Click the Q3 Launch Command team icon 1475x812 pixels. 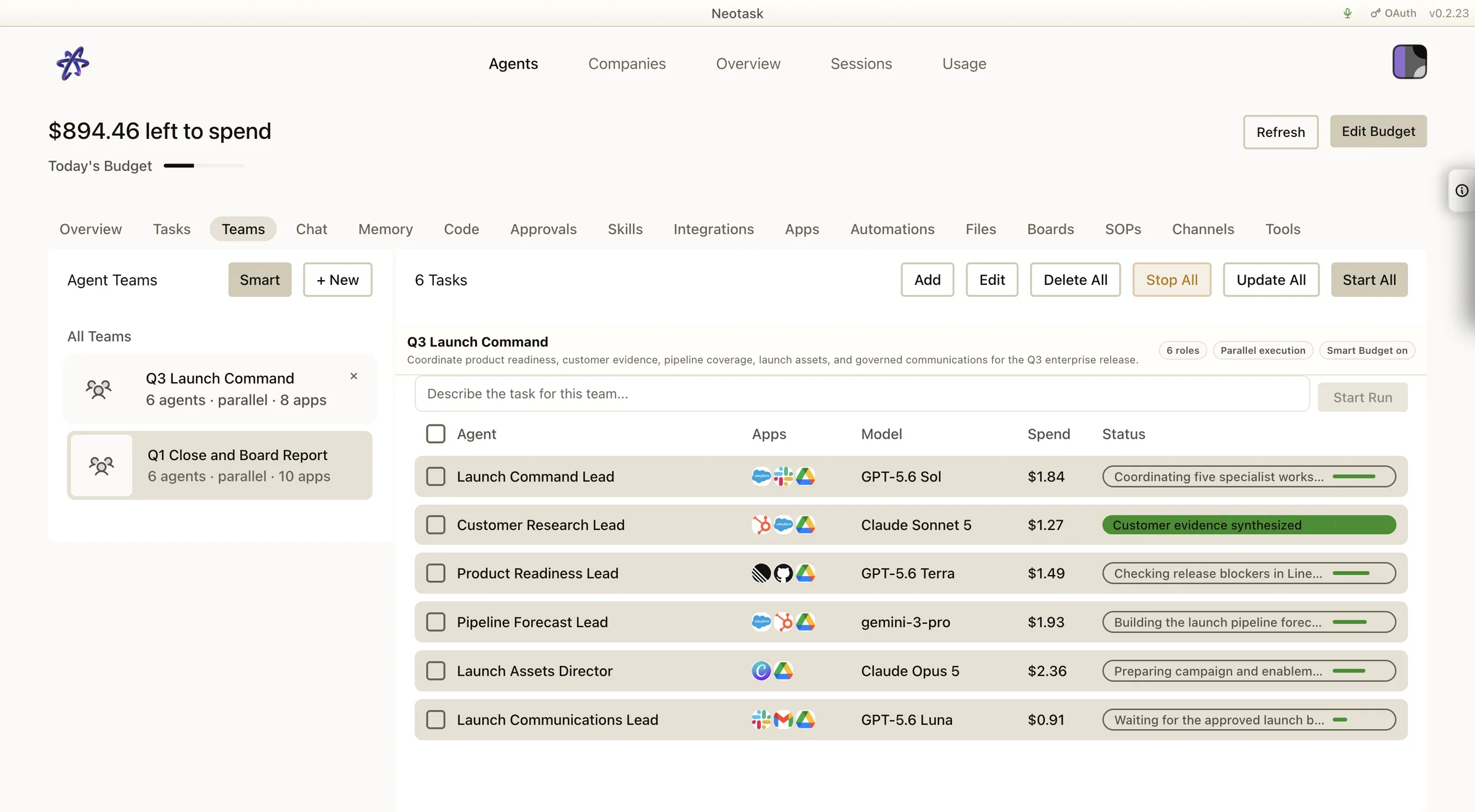point(98,389)
